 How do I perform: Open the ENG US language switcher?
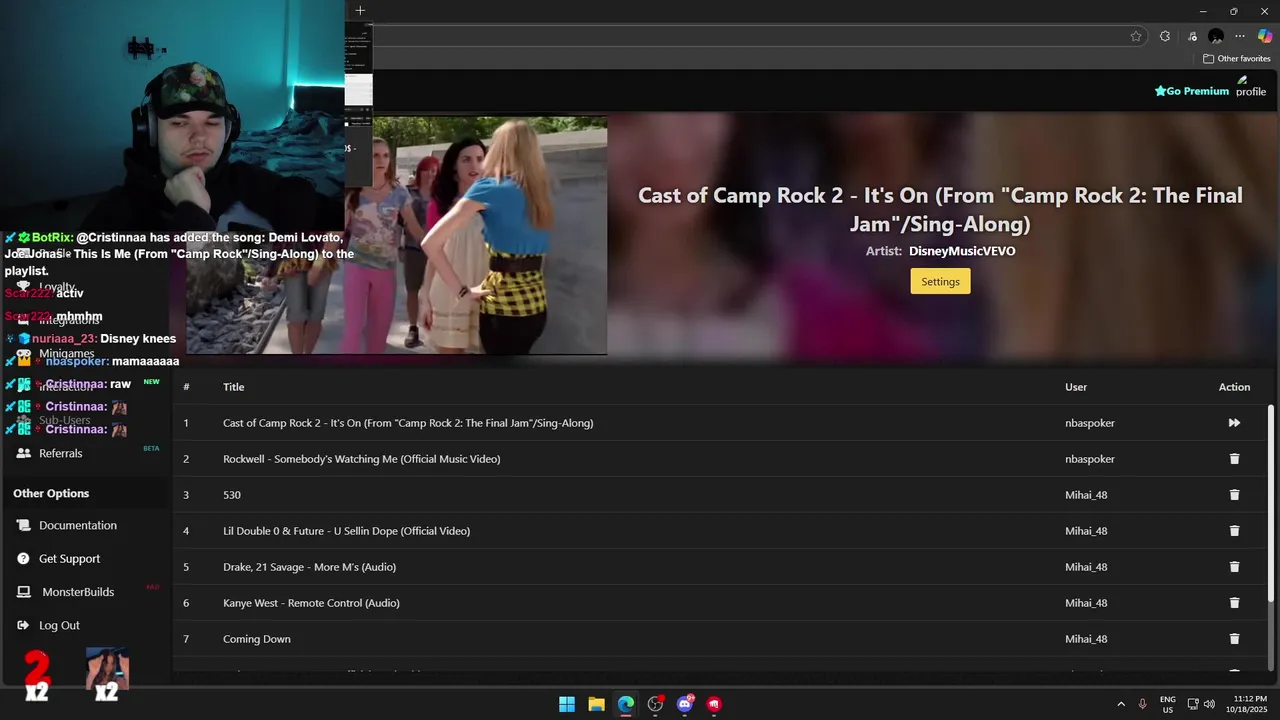coord(1168,704)
